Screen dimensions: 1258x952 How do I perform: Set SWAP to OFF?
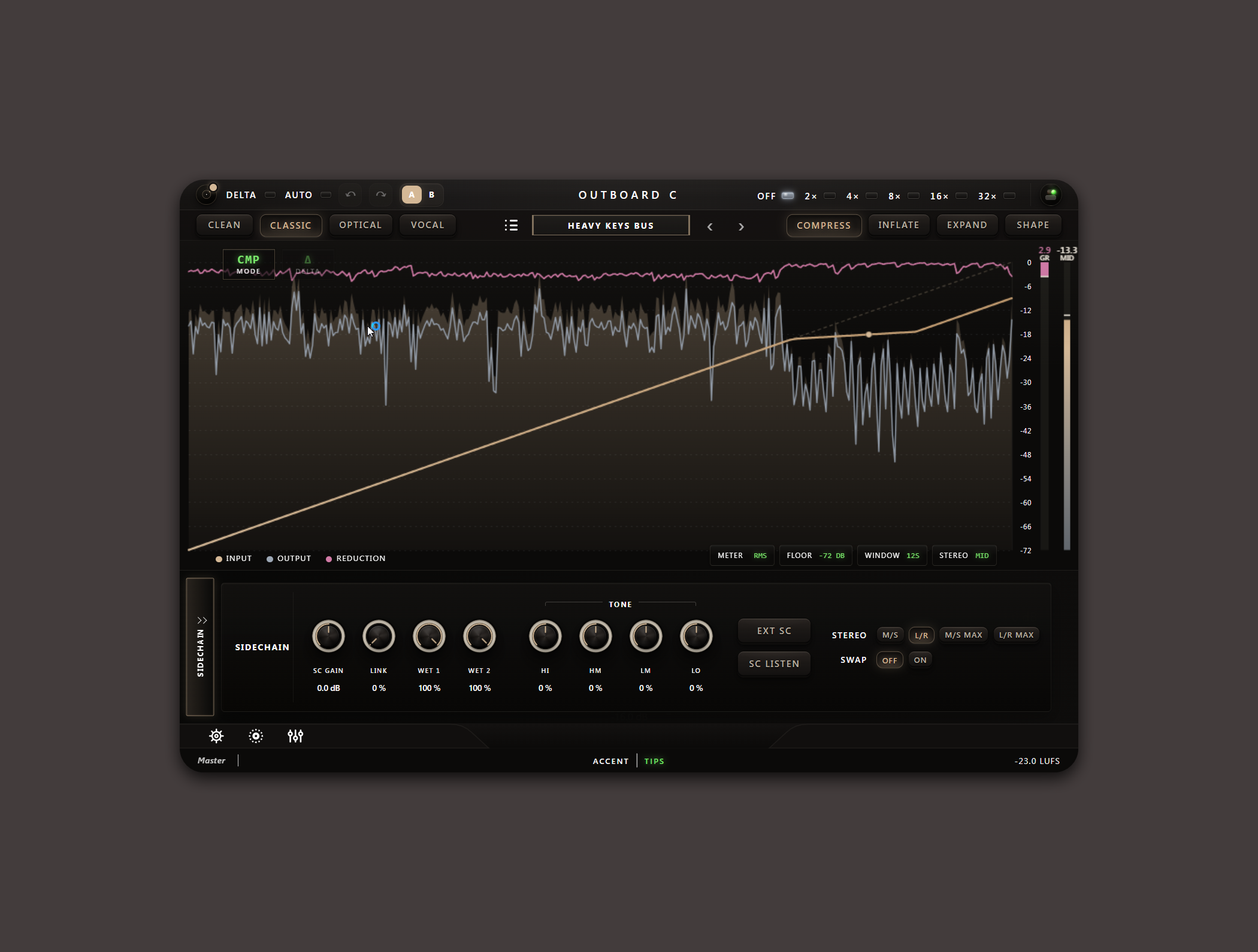[890, 660]
